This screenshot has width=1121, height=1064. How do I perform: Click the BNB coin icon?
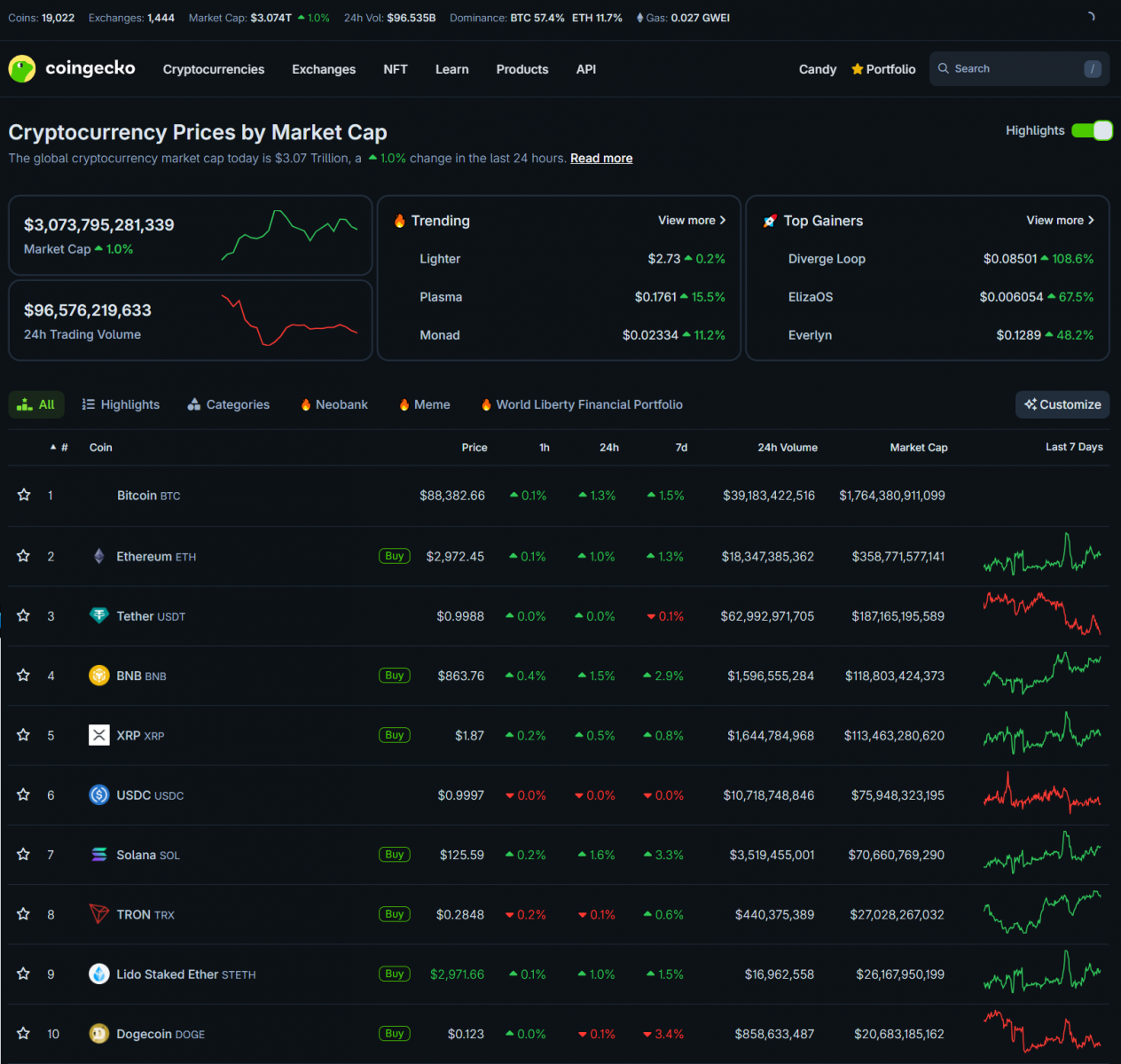coord(99,676)
